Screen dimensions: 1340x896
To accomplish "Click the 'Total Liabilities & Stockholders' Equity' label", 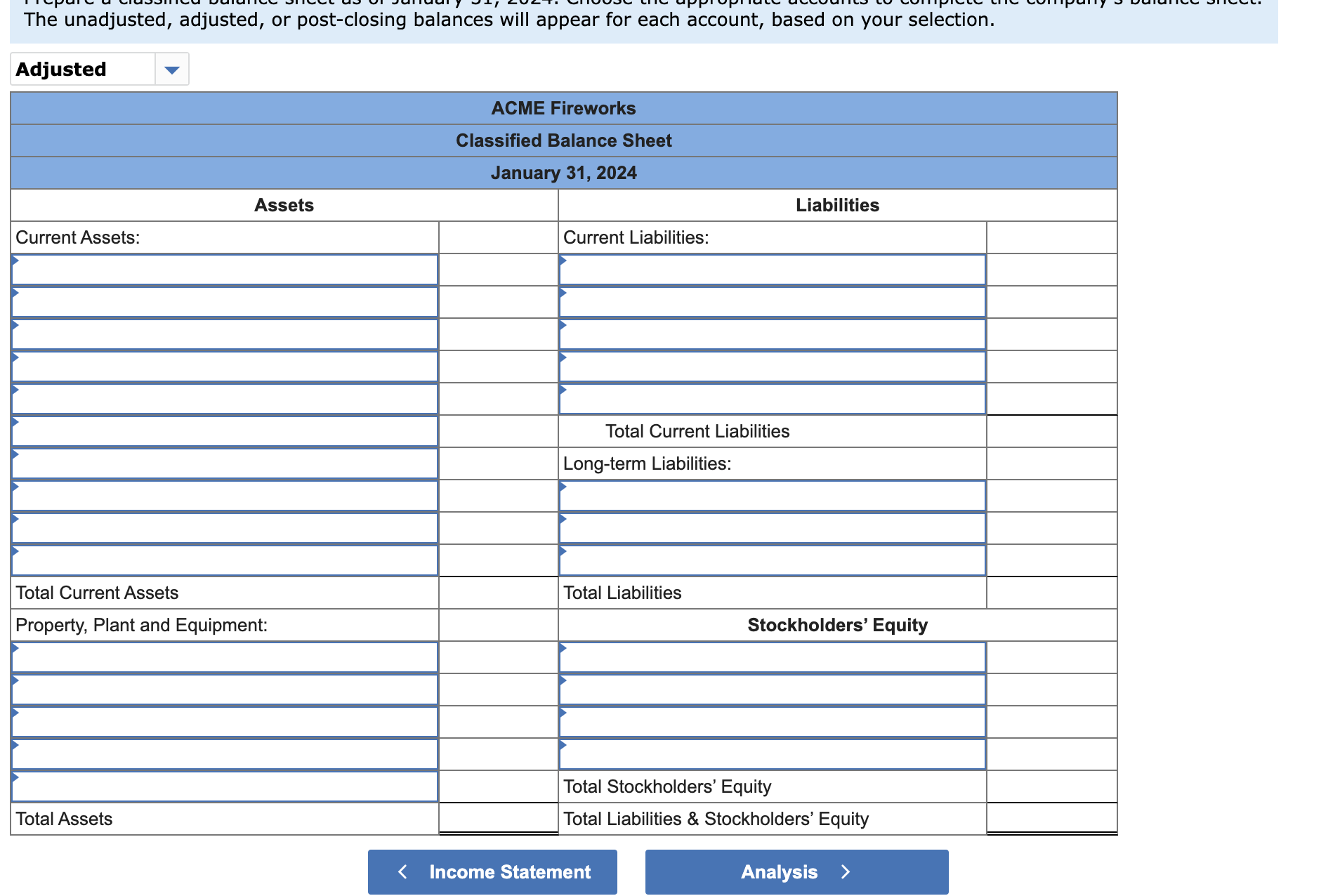I will (x=716, y=819).
